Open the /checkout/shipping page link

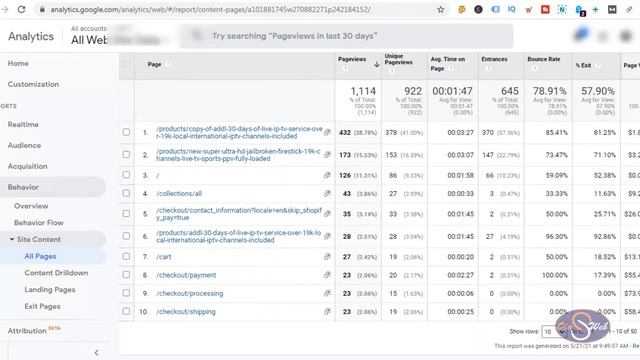coord(186,311)
